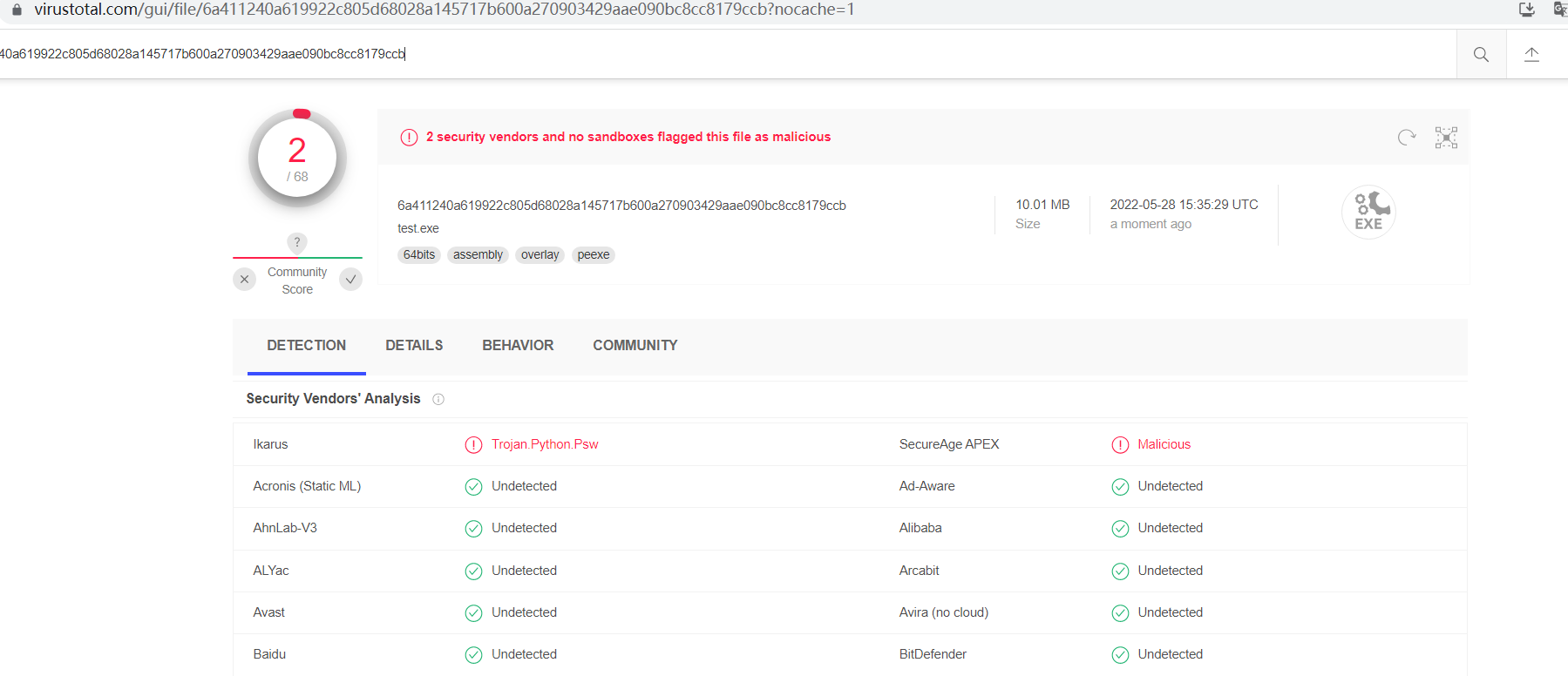Click the Malicious label for SecureAge APEX

point(1164,444)
